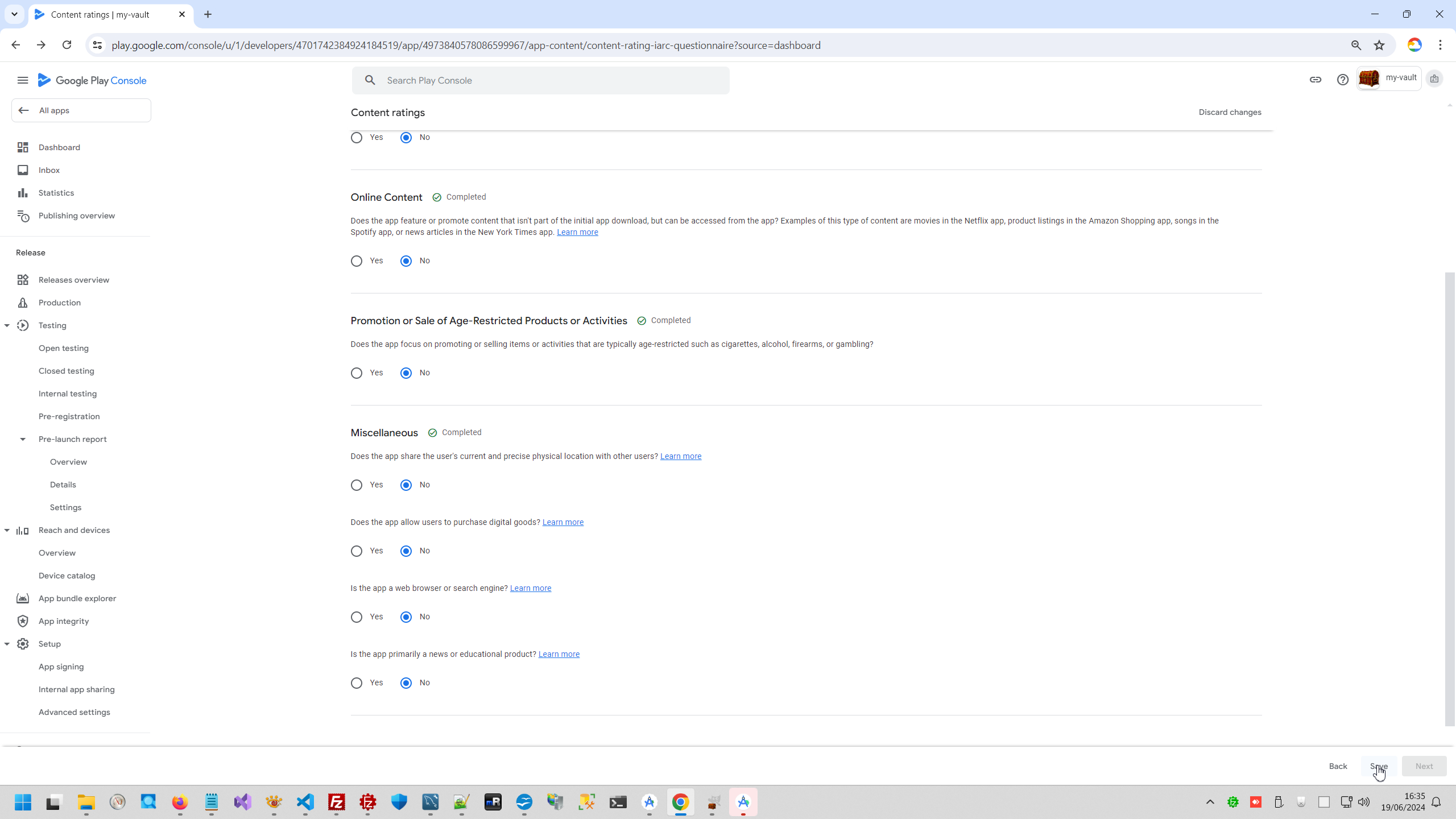Image resolution: width=1456 pixels, height=819 pixels.
Task: Bookmark this page with star icon
Action: pos(1379,45)
